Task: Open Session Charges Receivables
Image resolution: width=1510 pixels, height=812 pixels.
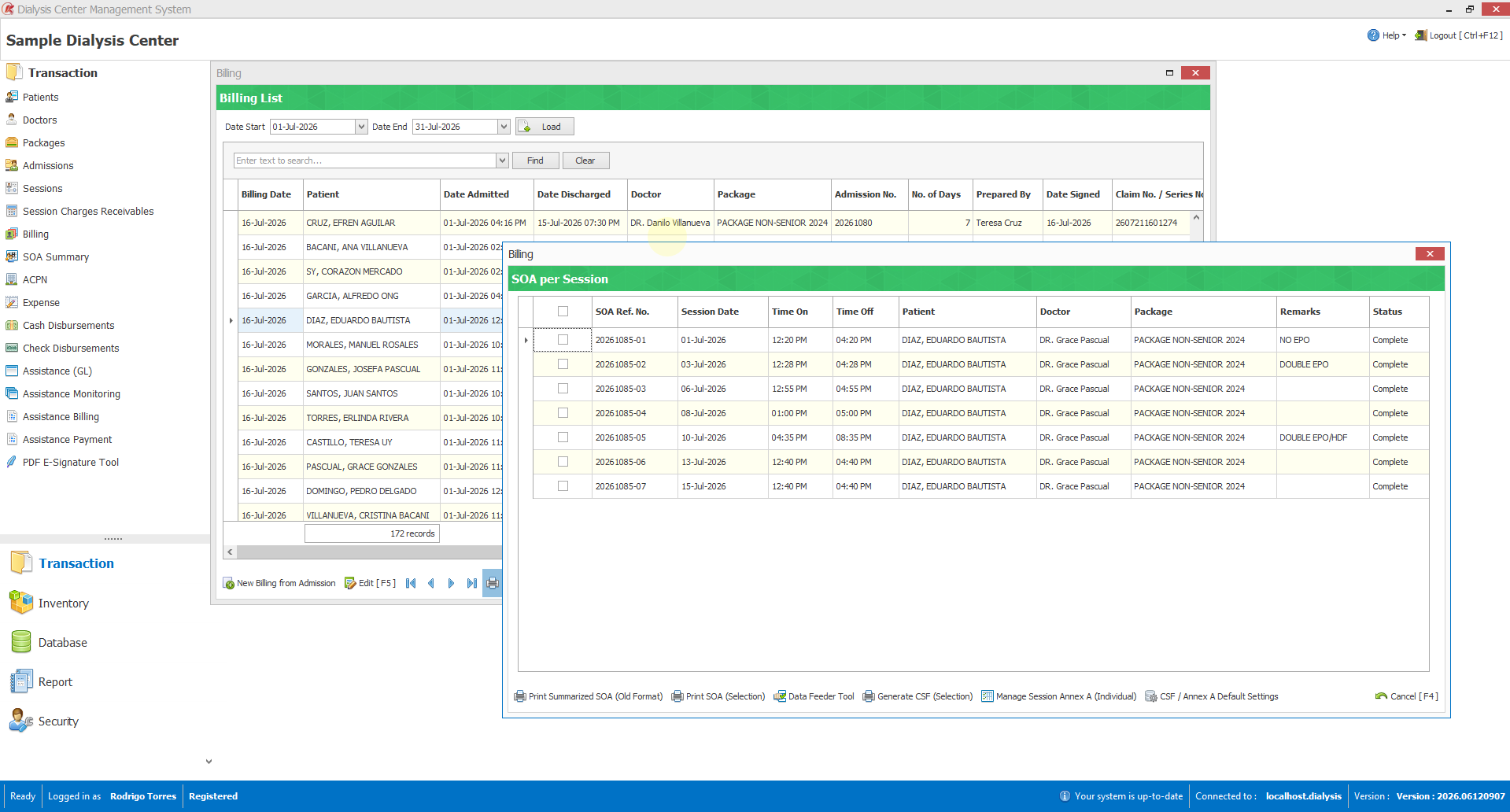Action: click(87, 212)
